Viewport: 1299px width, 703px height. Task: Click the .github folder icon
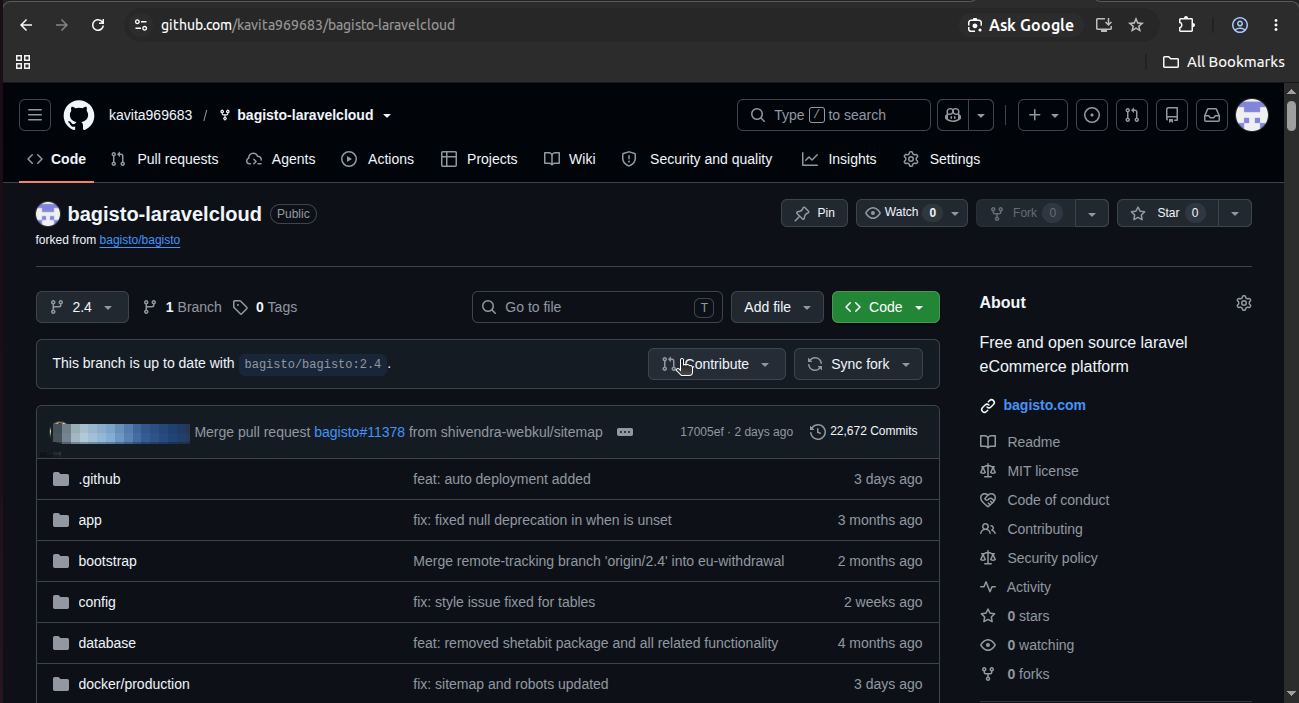click(x=61, y=479)
